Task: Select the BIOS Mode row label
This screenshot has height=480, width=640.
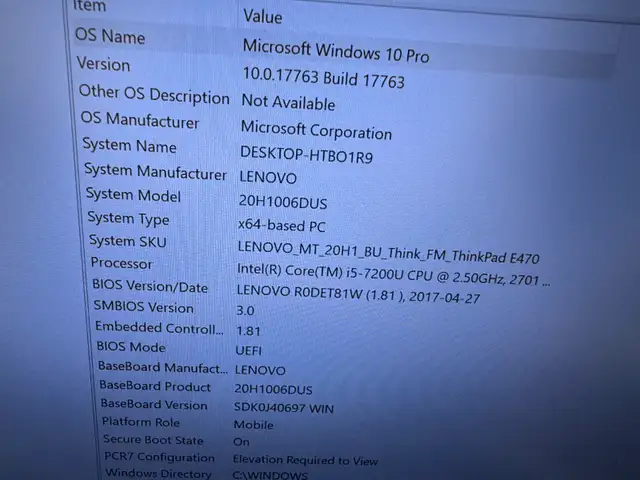Action: (131, 347)
